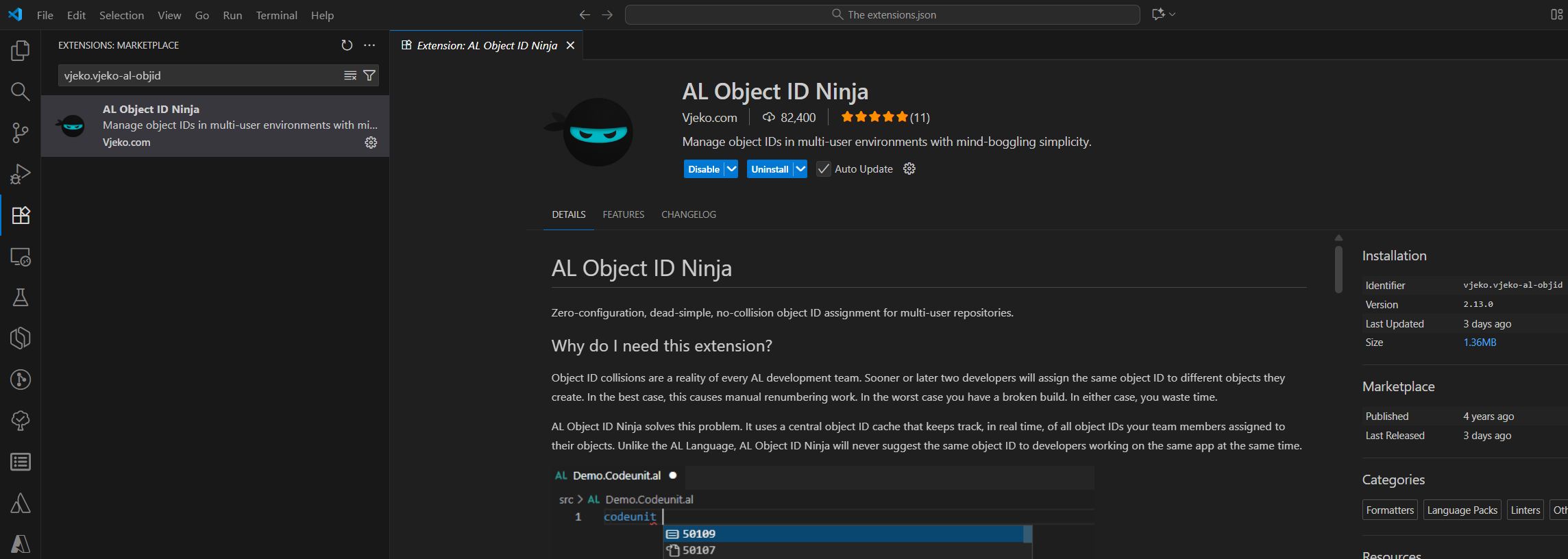
Task: Customize layout icon at top right
Action: [1557, 14]
